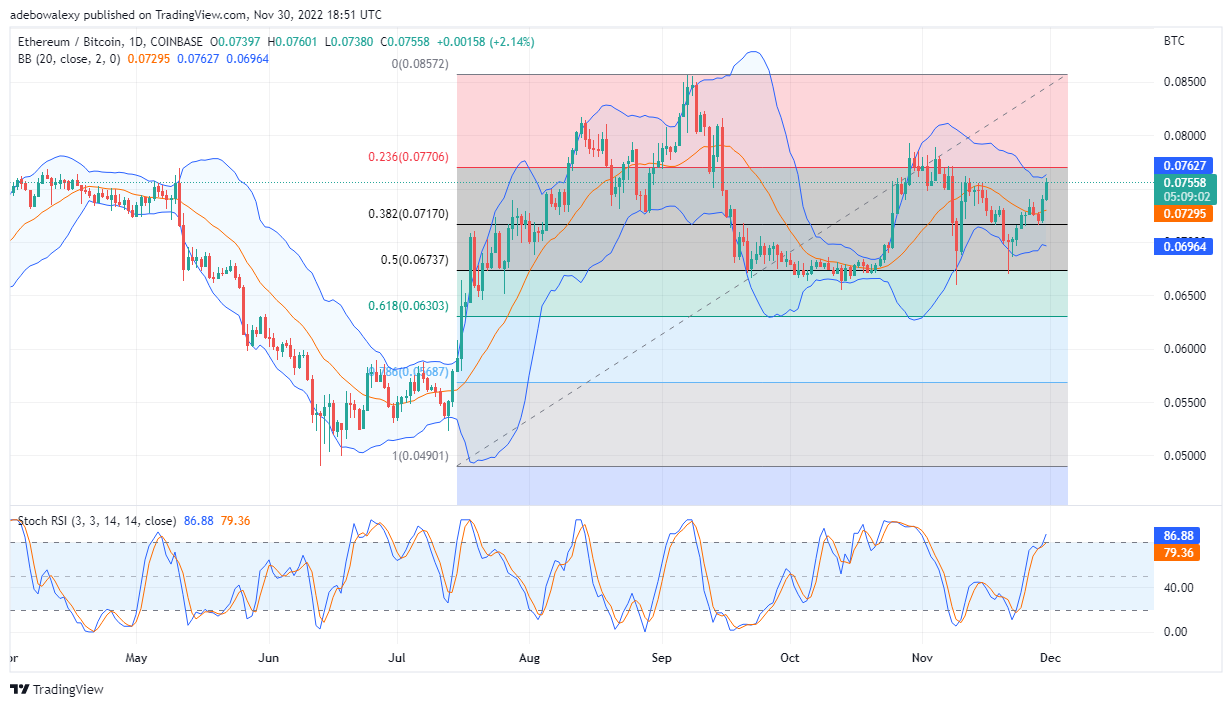Click the May label on time axis
The width and height of the screenshot is (1232, 707).
click(x=137, y=658)
